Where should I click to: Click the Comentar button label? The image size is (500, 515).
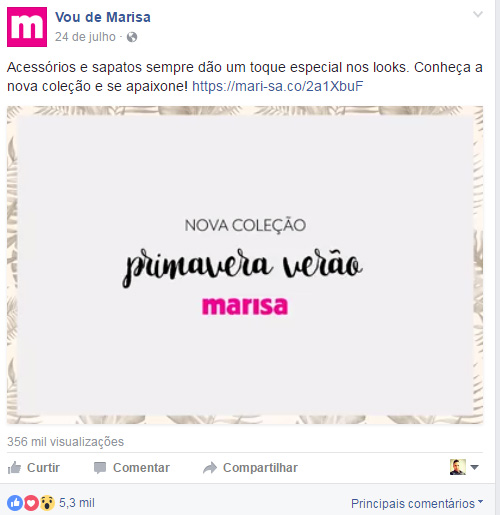point(141,468)
